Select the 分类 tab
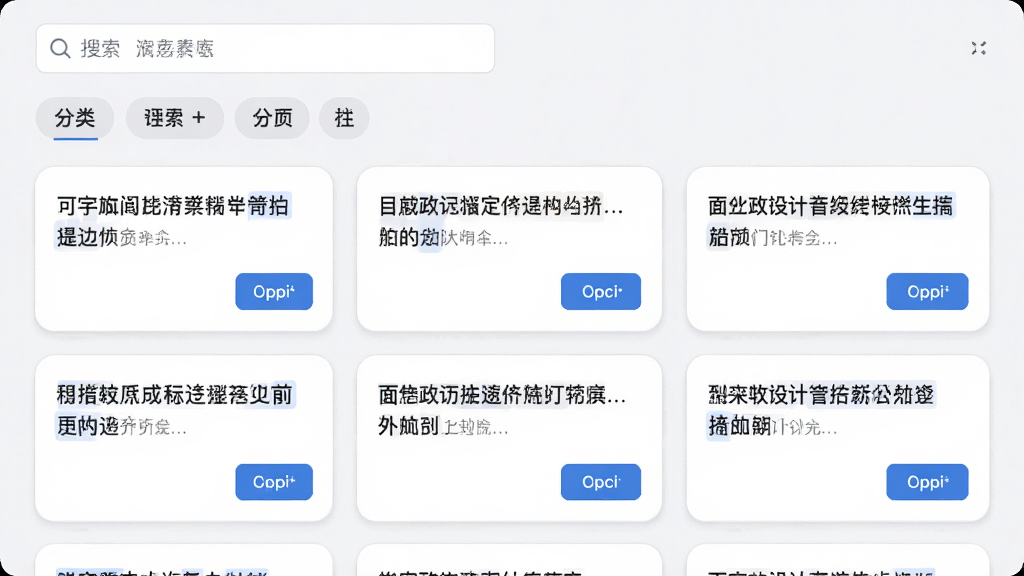This screenshot has height=576, width=1024. 75,118
